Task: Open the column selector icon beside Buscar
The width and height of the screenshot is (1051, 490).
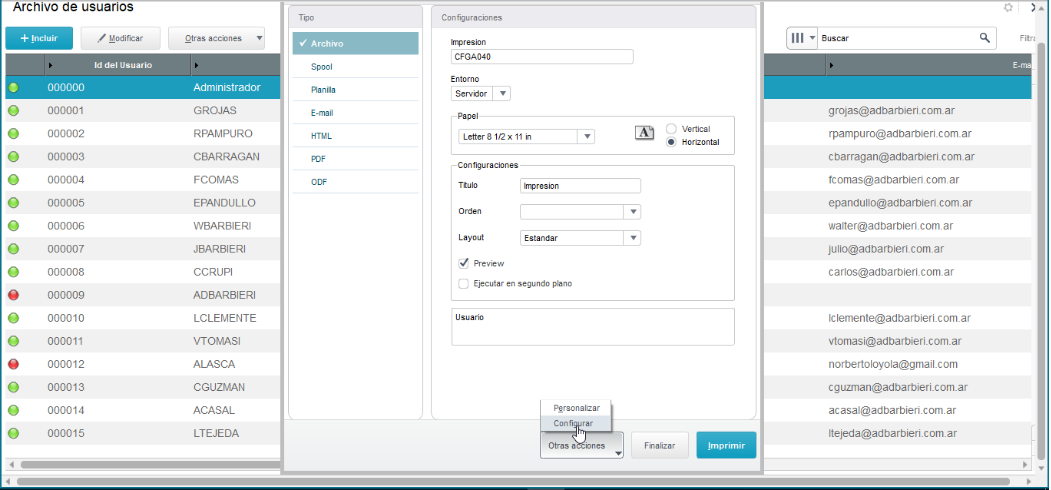Action: (797, 38)
